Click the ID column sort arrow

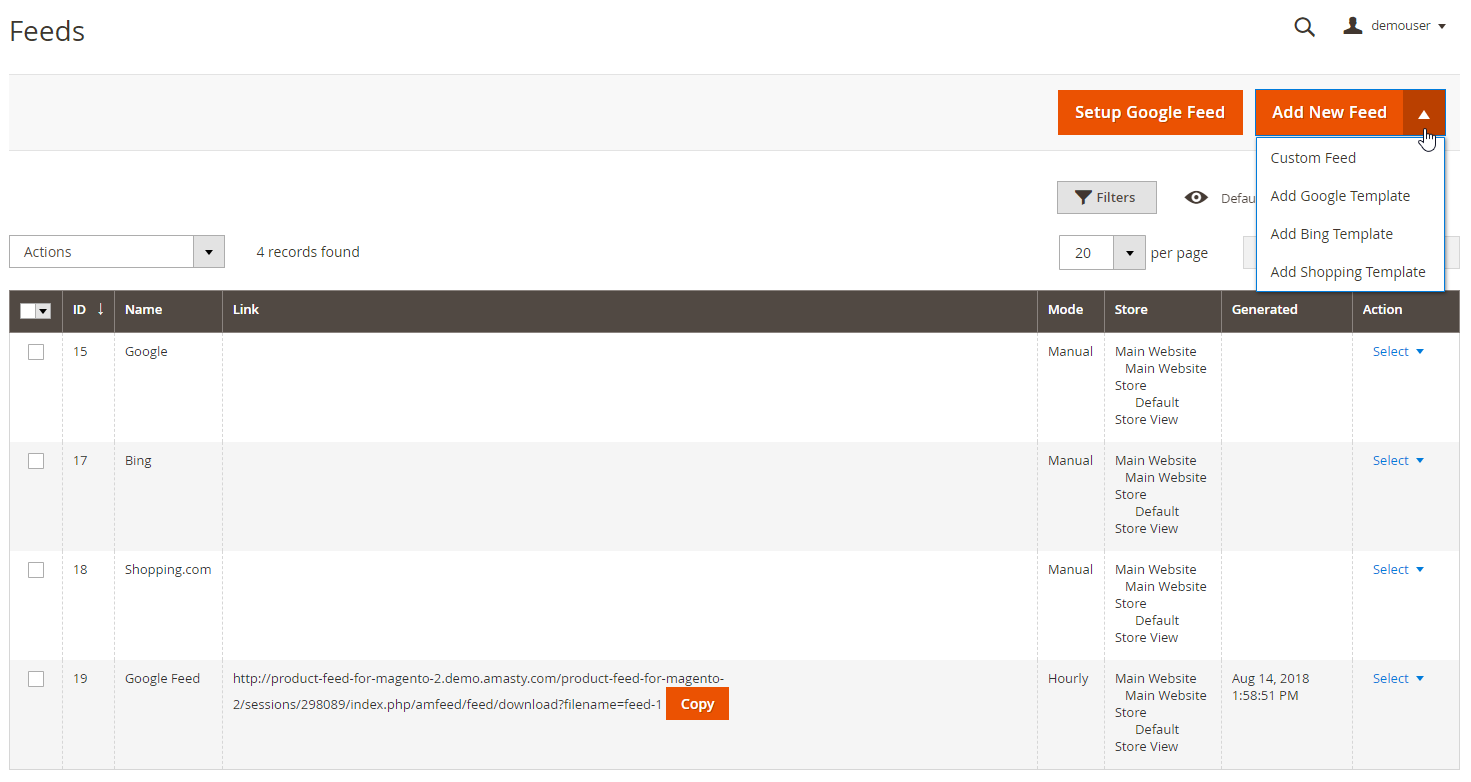[100, 310]
